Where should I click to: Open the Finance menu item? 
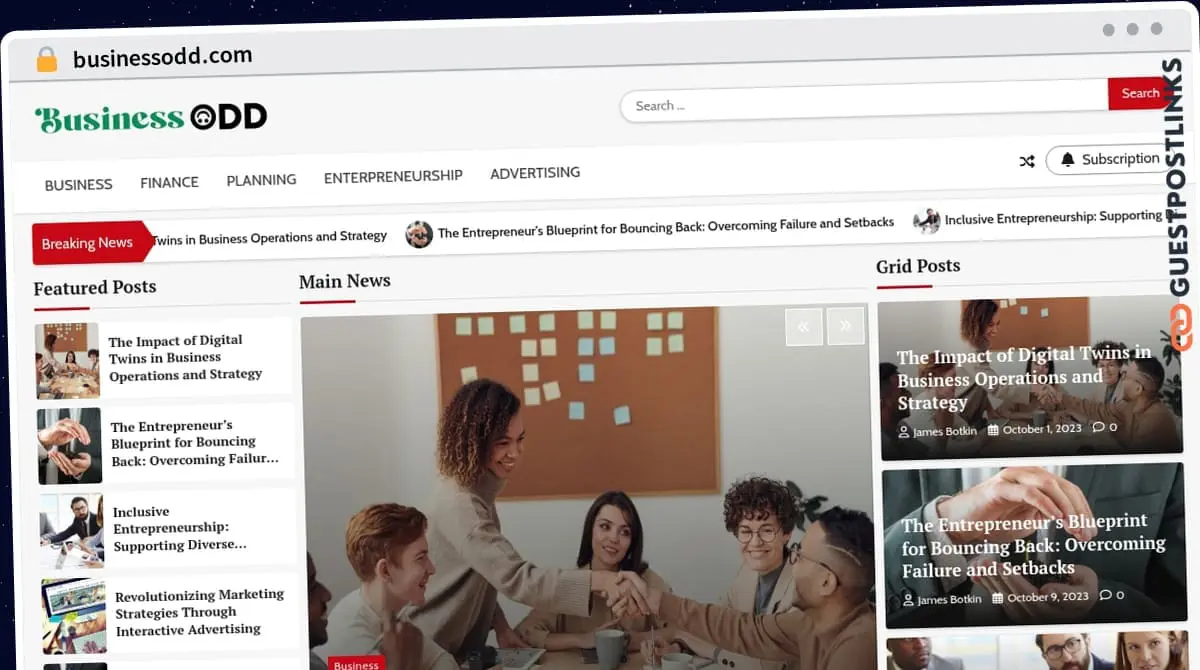coord(169,182)
